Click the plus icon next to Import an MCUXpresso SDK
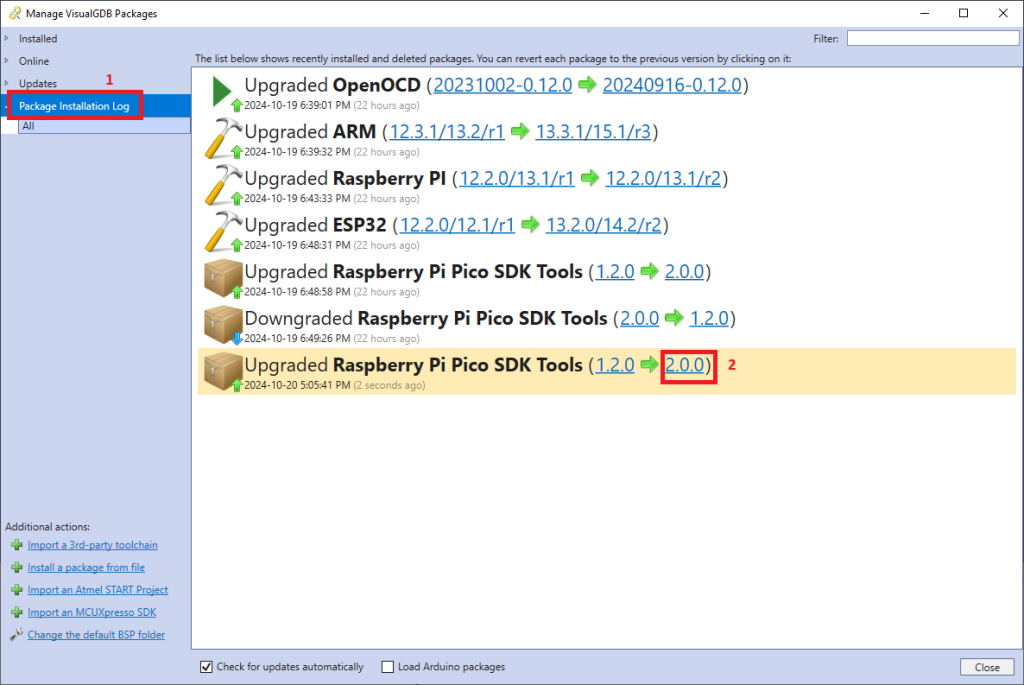 point(17,613)
